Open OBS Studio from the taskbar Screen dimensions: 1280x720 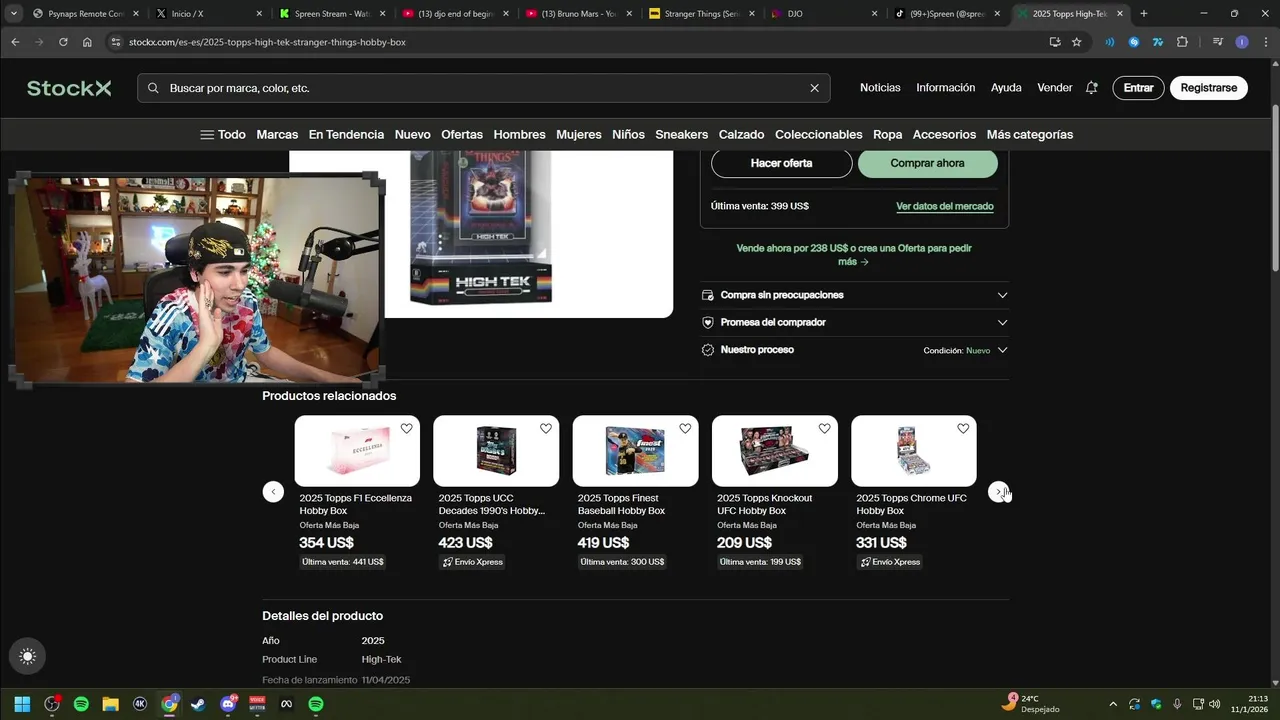[52, 704]
